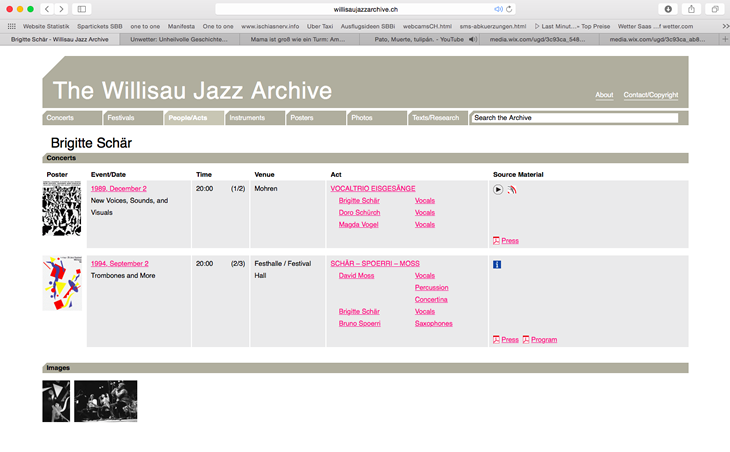Open the Festivals navigation tab
730x452 pixels.
[134, 118]
